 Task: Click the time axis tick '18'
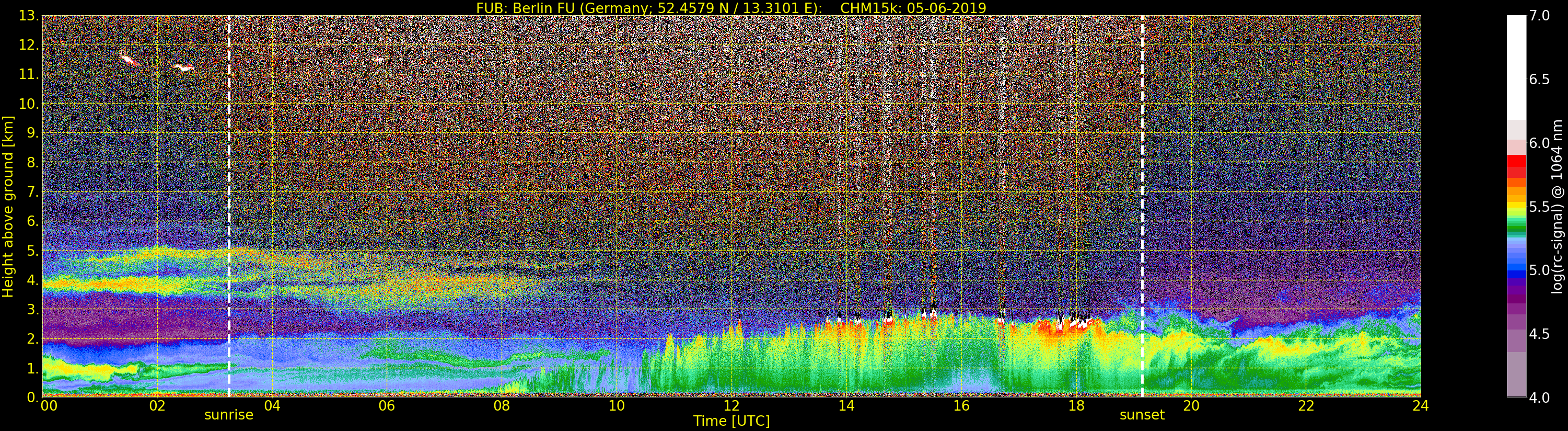tap(1076, 406)
